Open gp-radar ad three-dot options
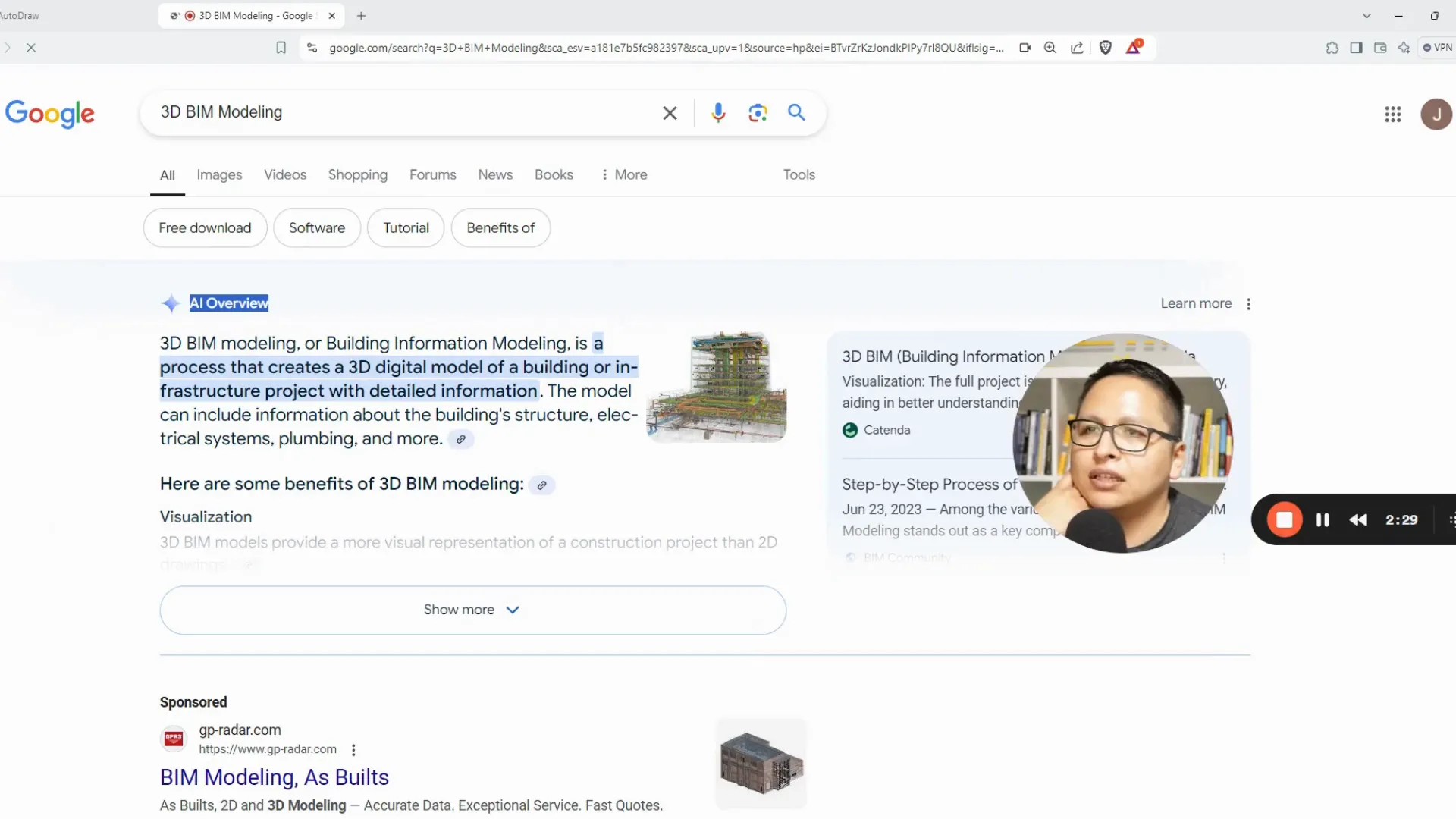The width and height of the screenshot is (1456, 819). click(353, 750)
